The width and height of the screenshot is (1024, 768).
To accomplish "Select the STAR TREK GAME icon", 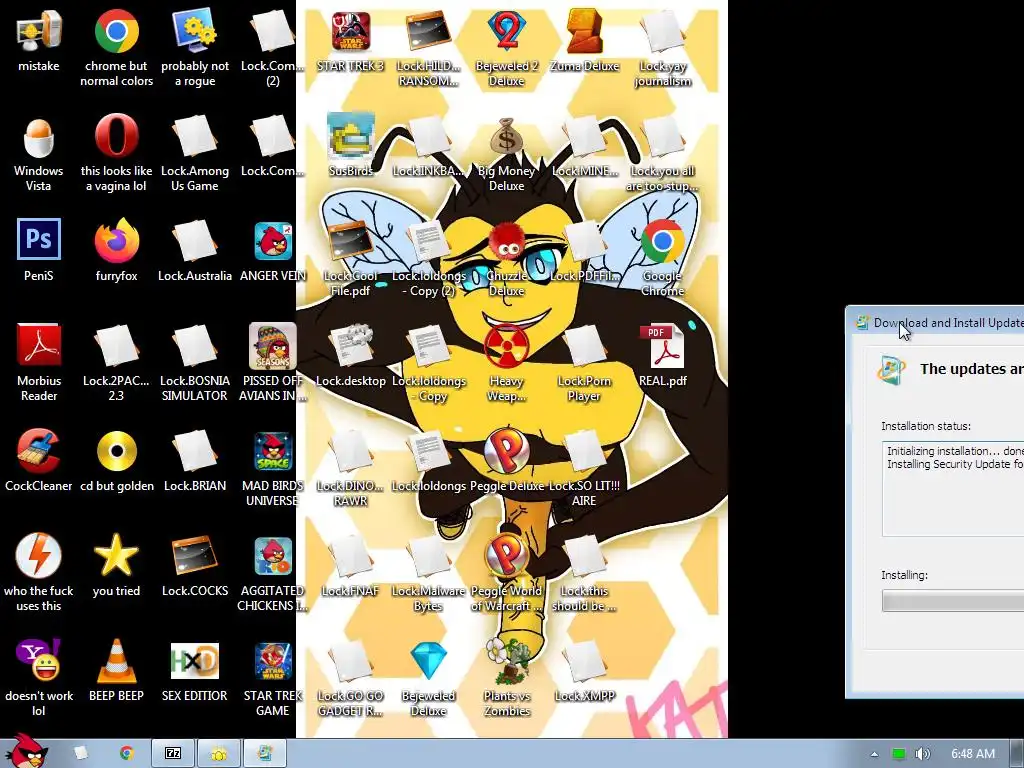I will 273,661.
